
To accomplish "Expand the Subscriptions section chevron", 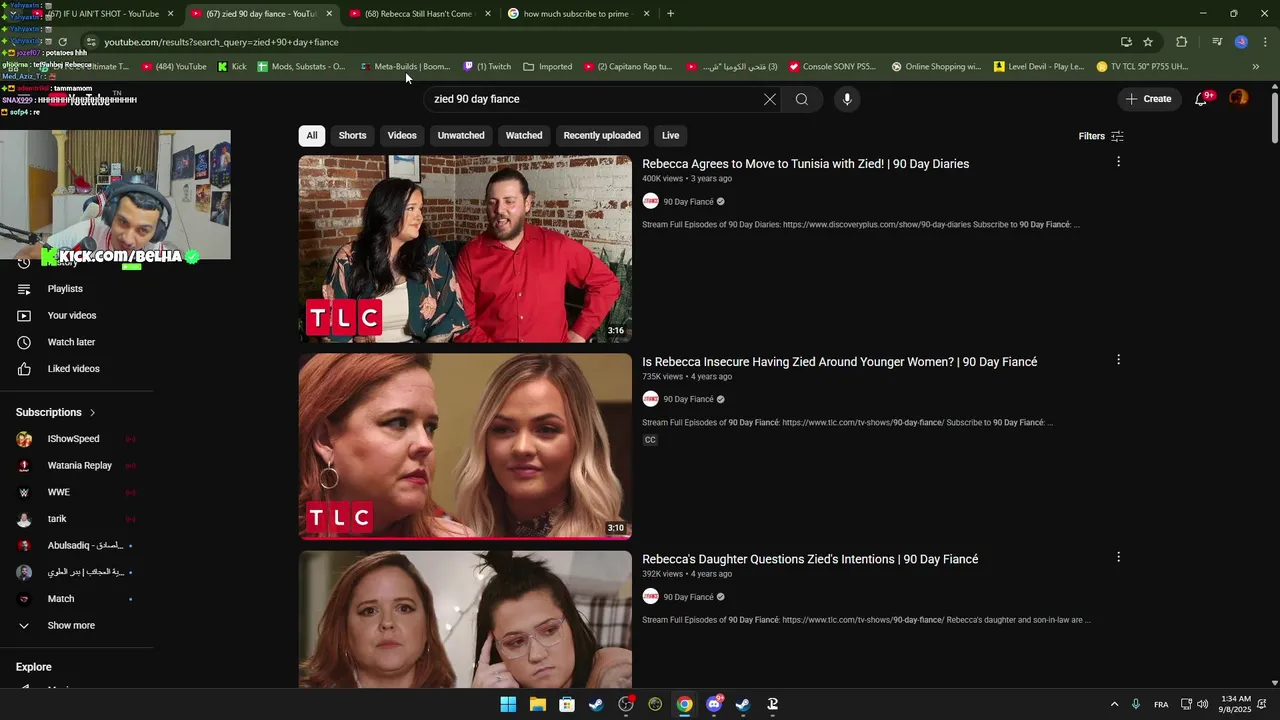I will click(x=92, y=412).
